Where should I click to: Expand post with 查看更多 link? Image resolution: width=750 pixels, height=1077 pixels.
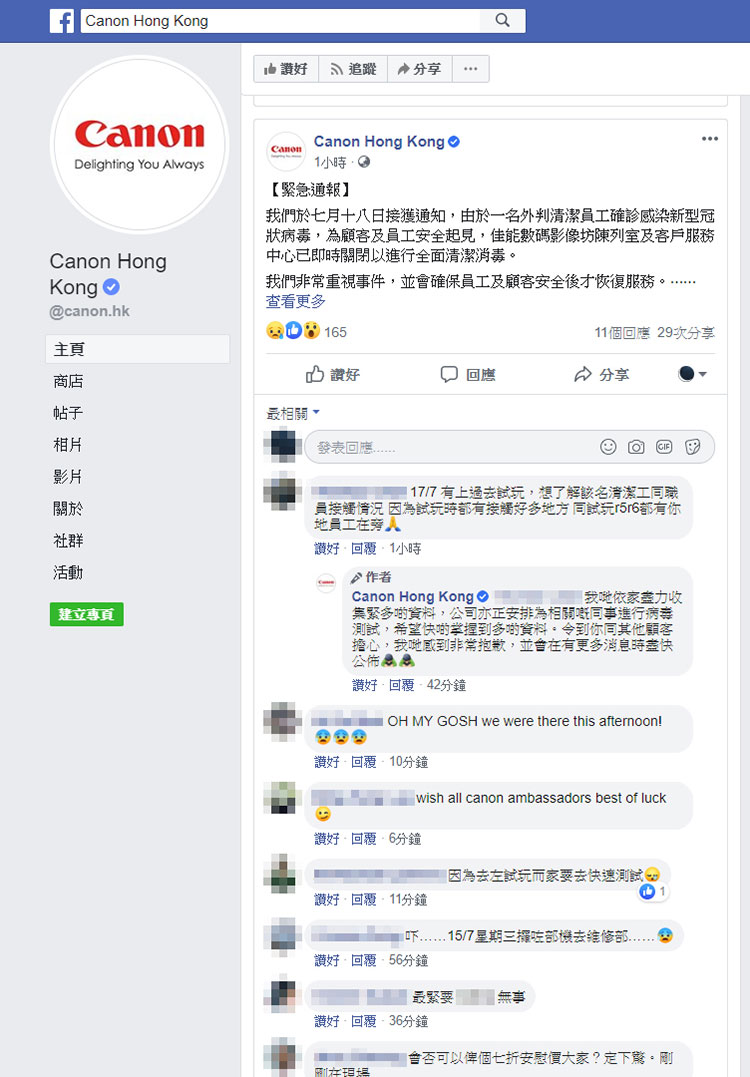(295, 301)
